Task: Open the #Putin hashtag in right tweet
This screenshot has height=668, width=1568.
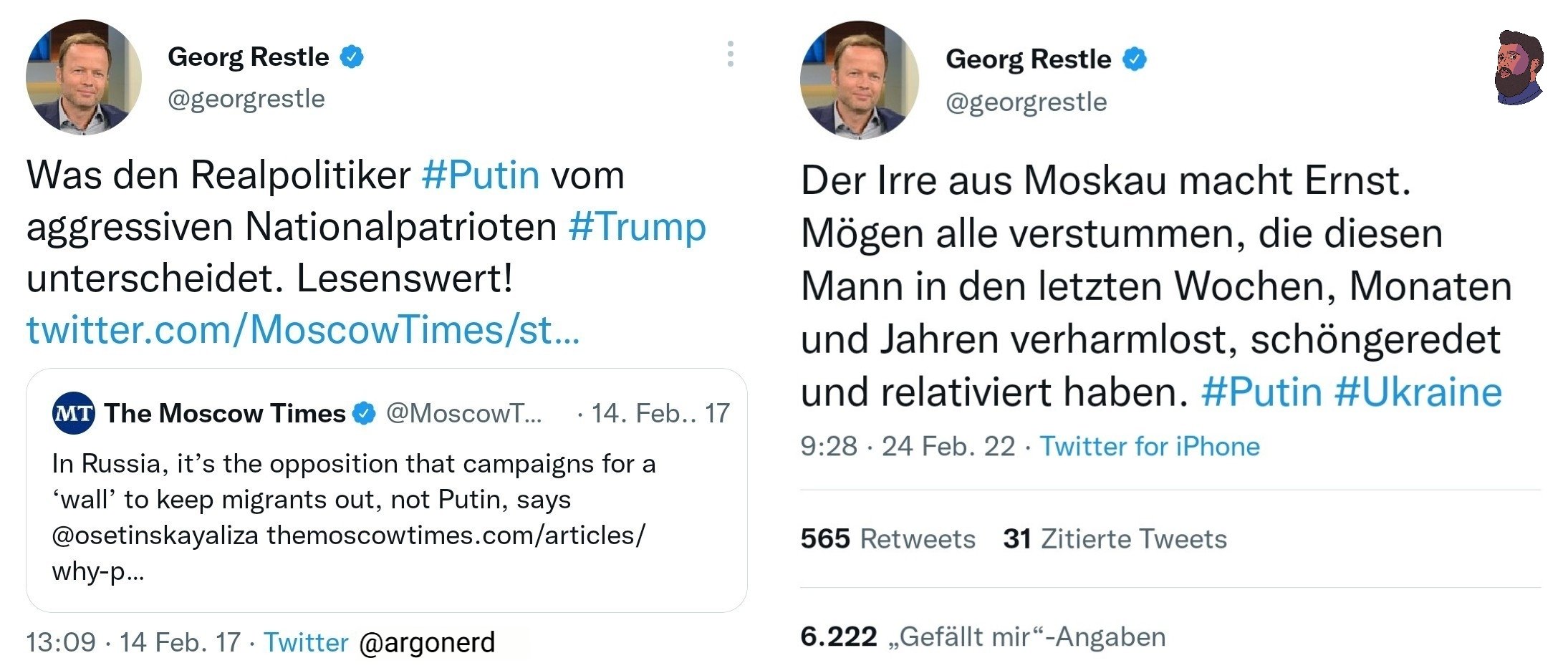Action: (1261, 392)
